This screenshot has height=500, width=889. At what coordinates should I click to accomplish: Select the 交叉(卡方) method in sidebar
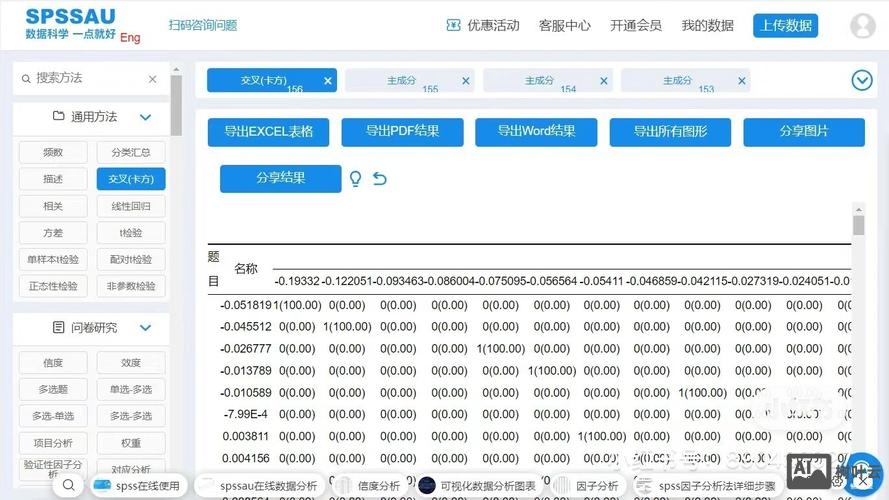[131, 179]
